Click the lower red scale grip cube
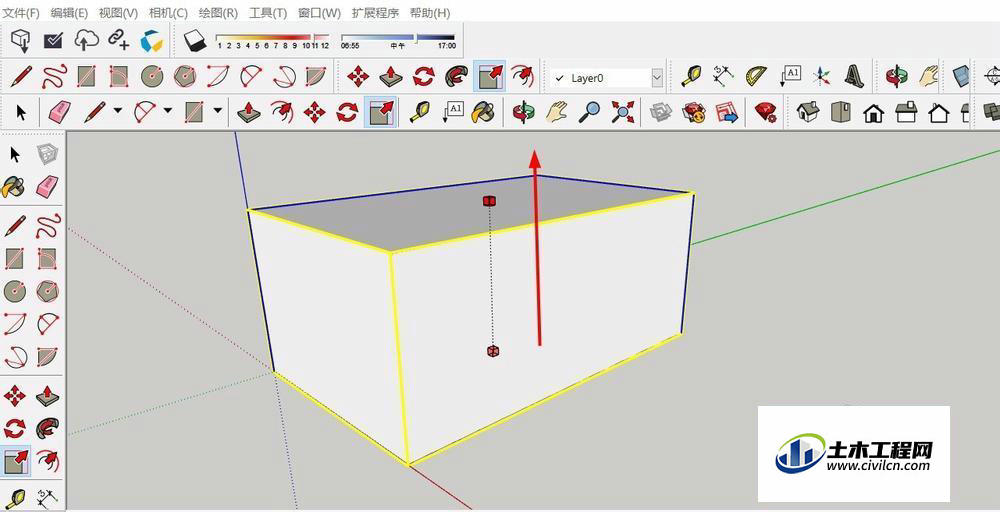 pos(492,351)
